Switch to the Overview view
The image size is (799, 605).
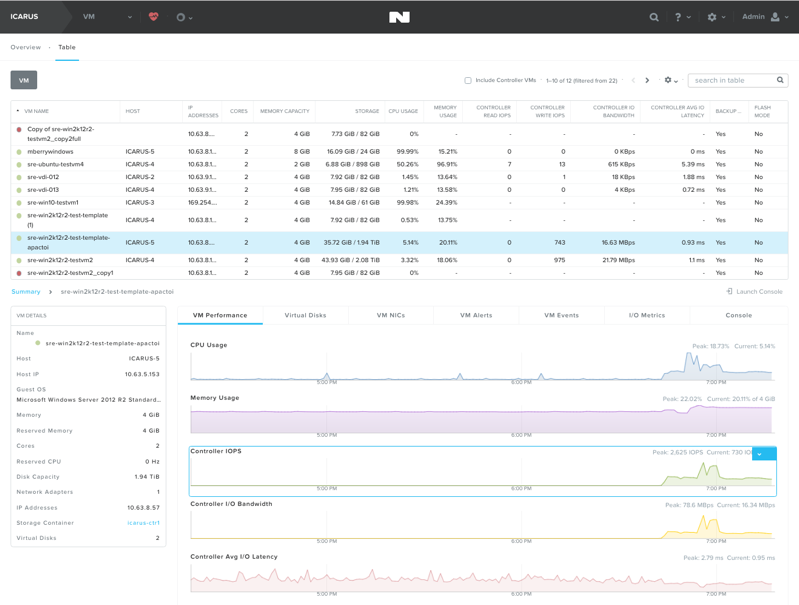point(25,47)
